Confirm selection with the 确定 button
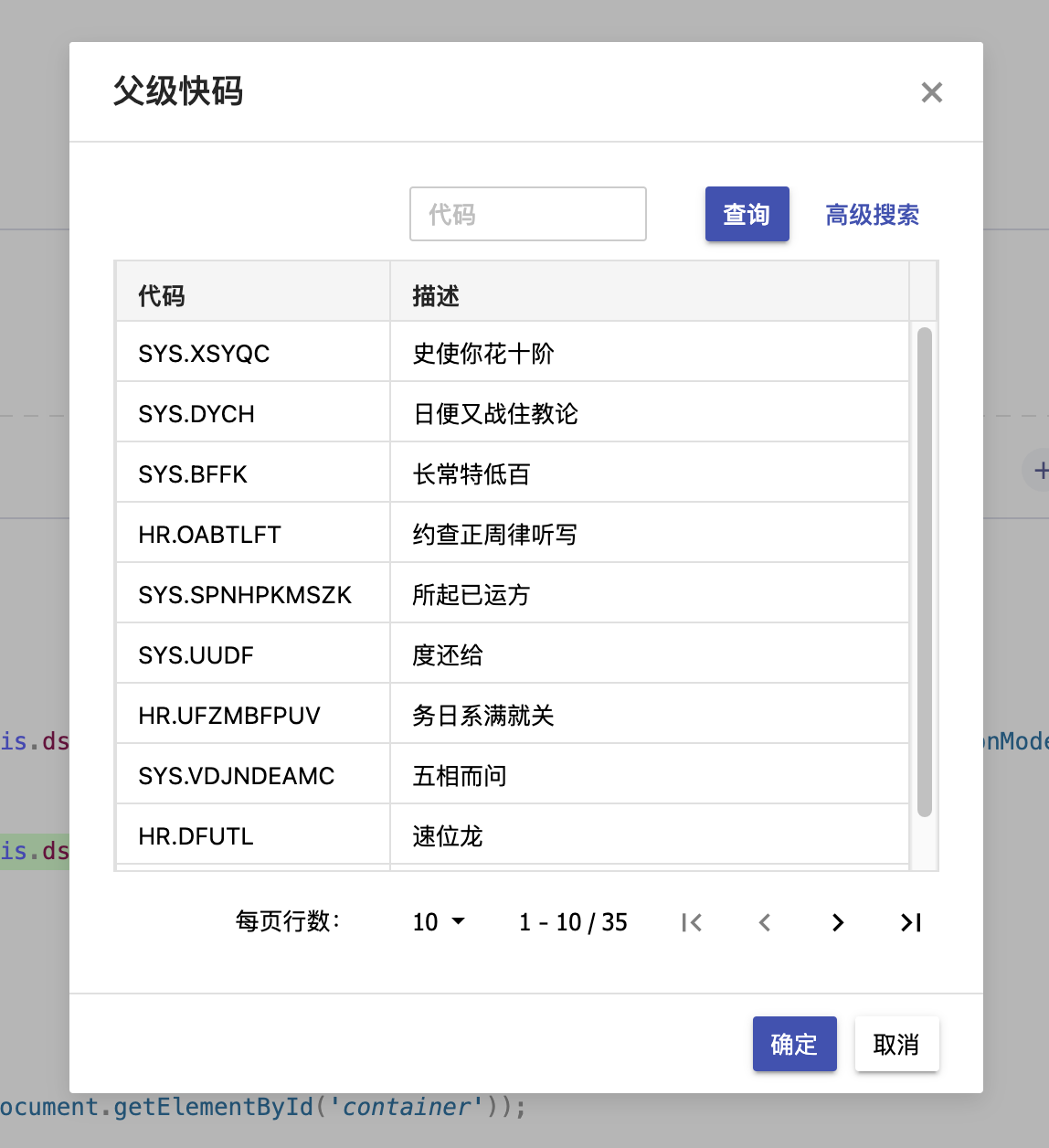The width and height of the screenshot is (1049, 1148). pyautogui.click(x=794, y=1044)
